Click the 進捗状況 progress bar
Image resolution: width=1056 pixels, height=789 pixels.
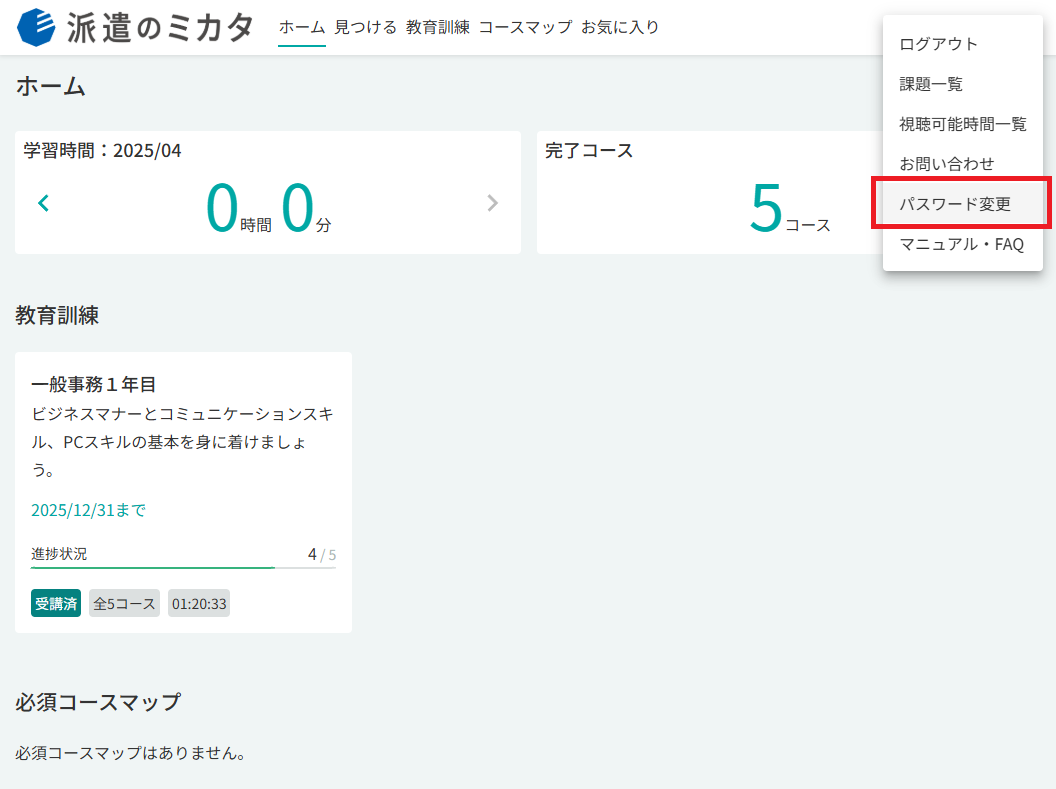183,568
